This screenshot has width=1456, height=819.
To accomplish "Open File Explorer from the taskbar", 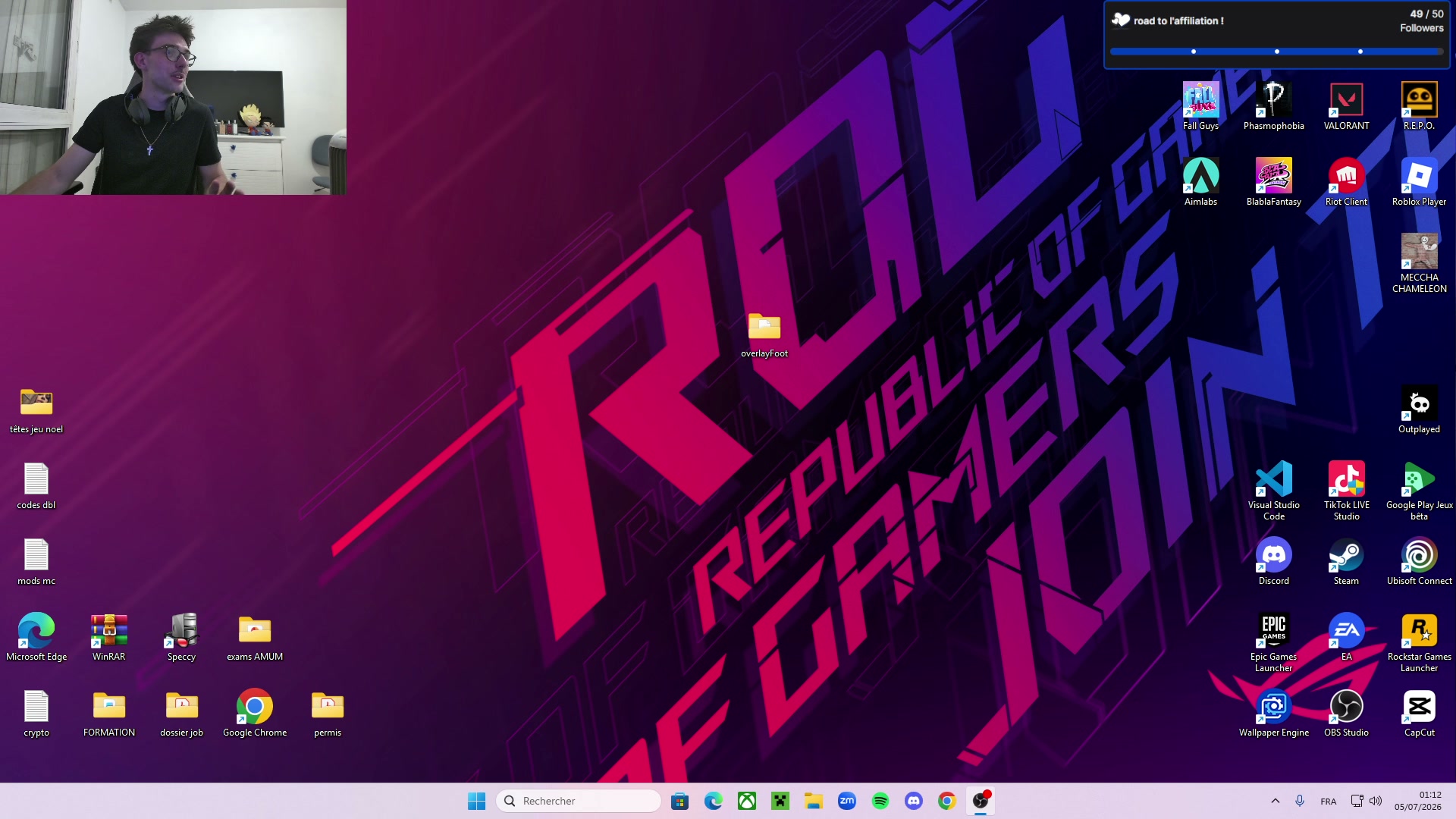I will (x=814, y=801).
